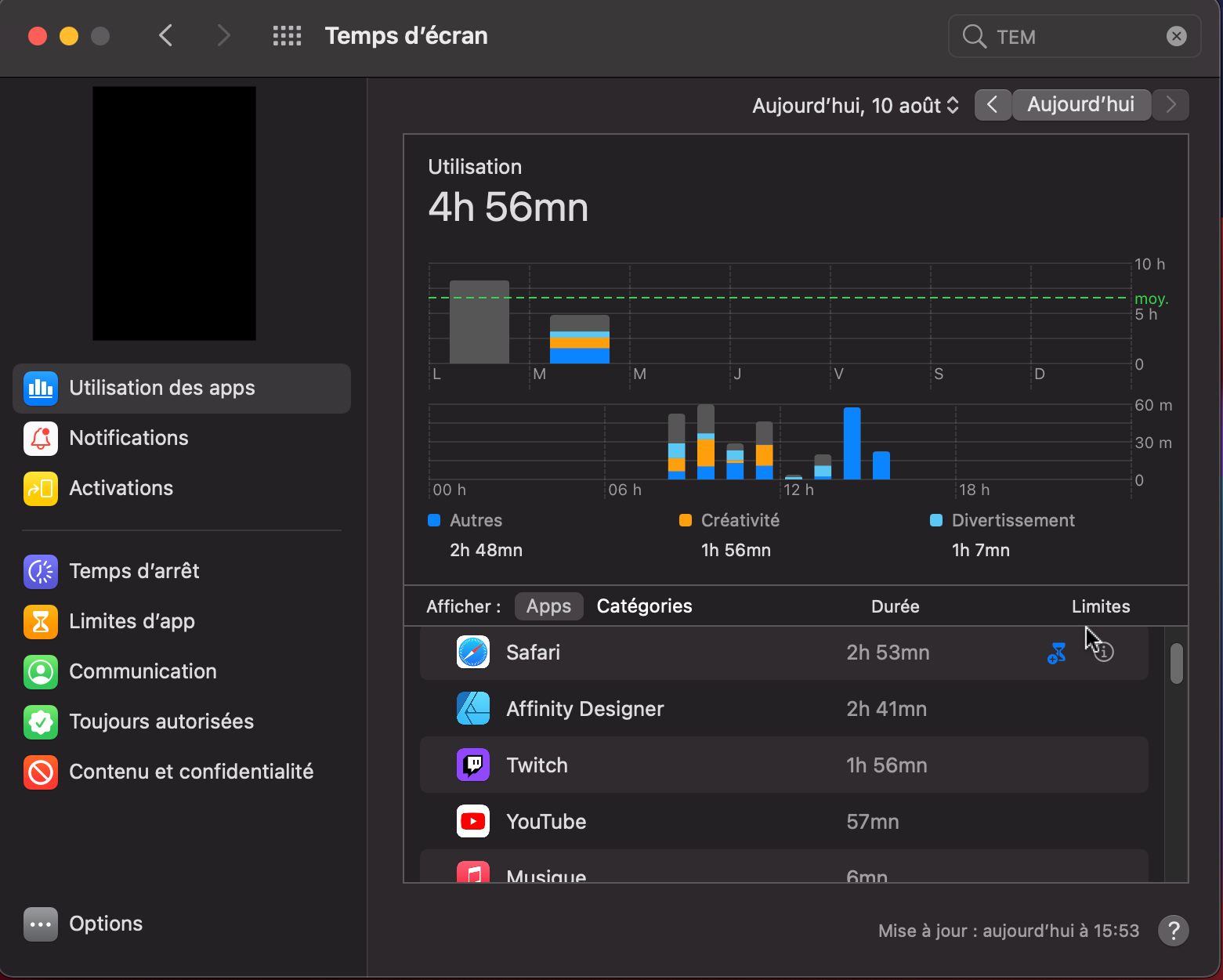Click the yellow Activations icon
Screen dimensions: 1223x980
pos(41,489)
